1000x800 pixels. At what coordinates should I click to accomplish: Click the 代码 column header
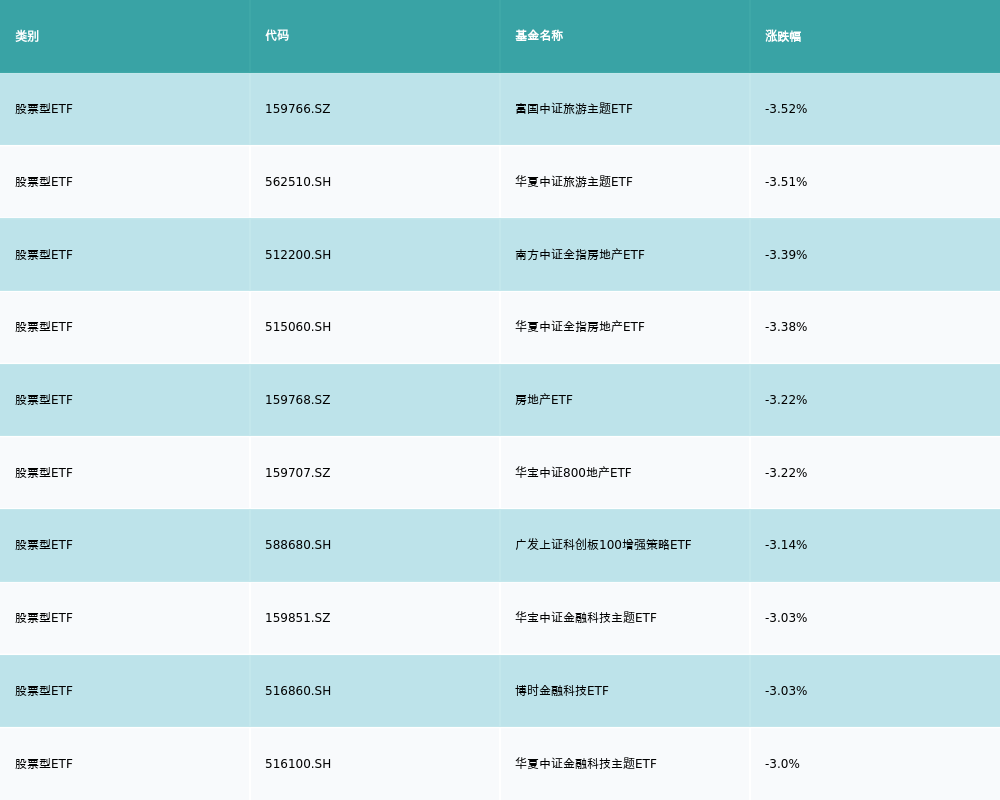277,36
